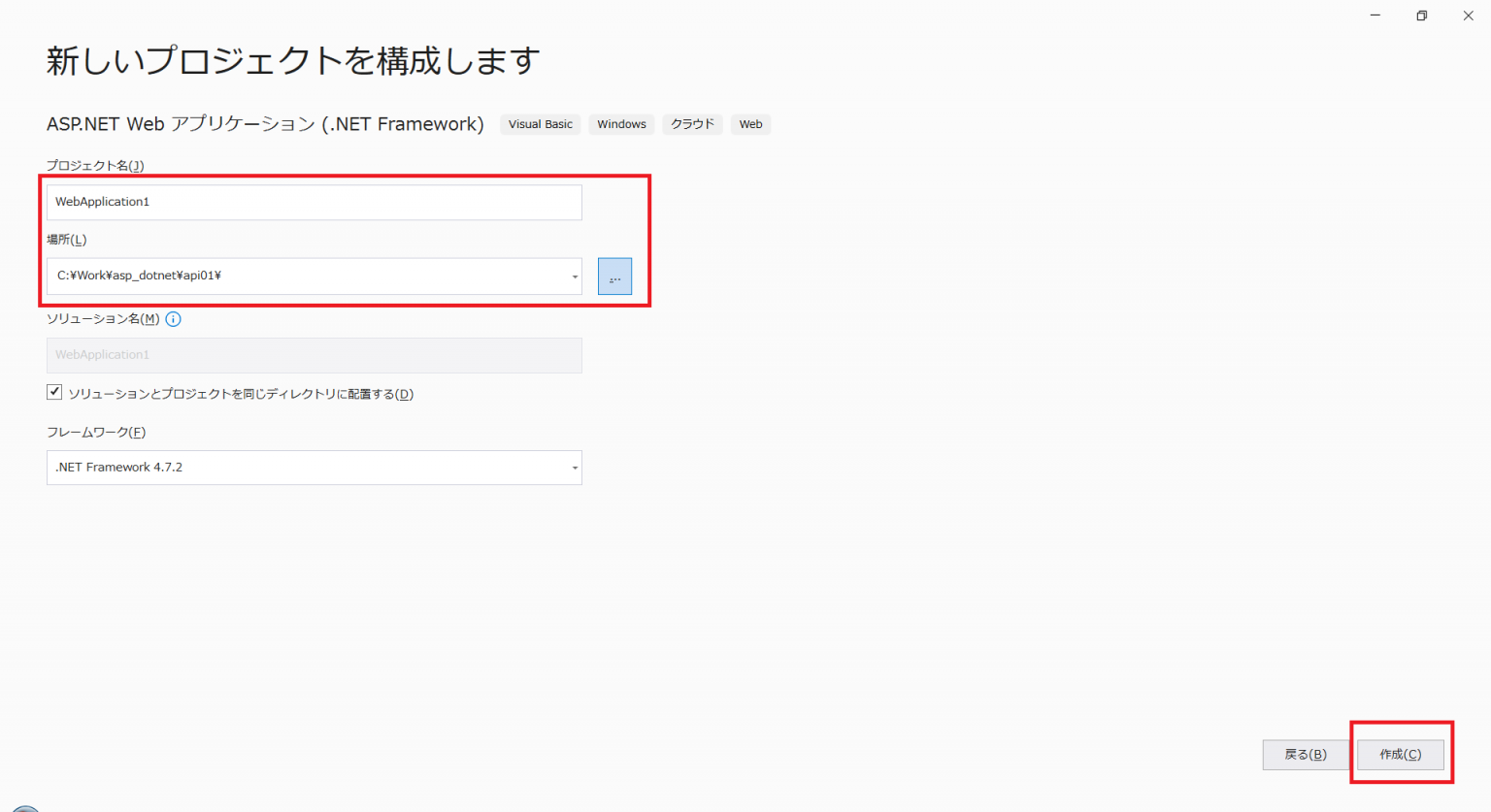
Task: Click the Web tag
Action: coord(750,124)
